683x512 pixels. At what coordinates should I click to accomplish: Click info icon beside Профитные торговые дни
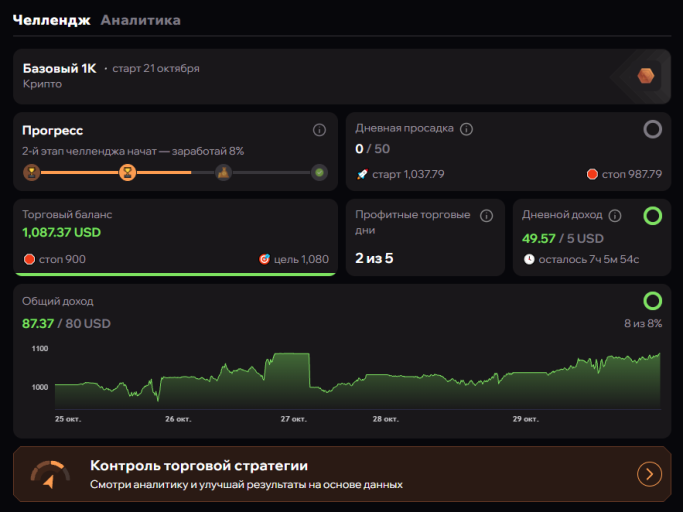pos(486,216)
